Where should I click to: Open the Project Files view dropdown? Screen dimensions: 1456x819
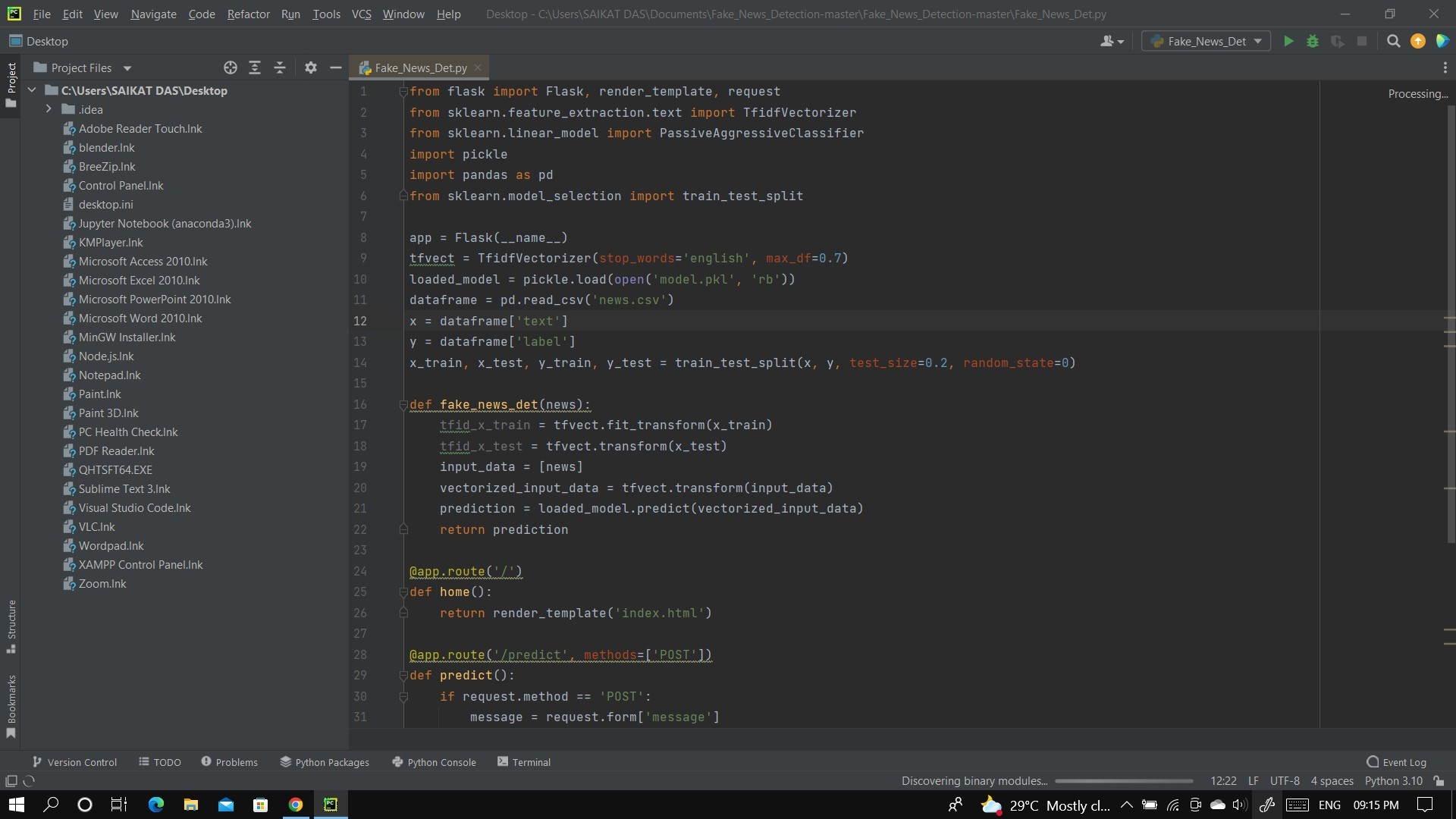coord(127,68)
